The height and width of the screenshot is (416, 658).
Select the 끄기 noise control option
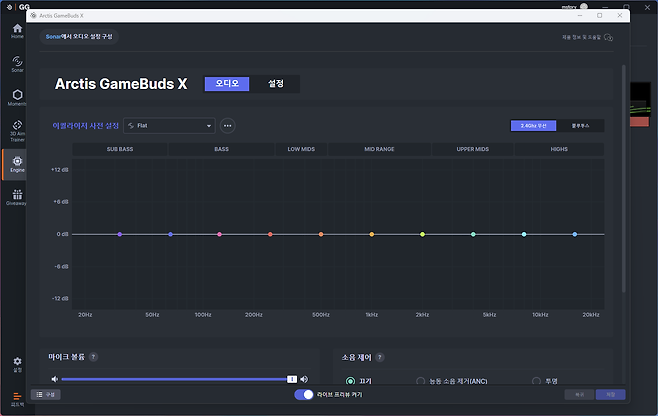point(350,381)
